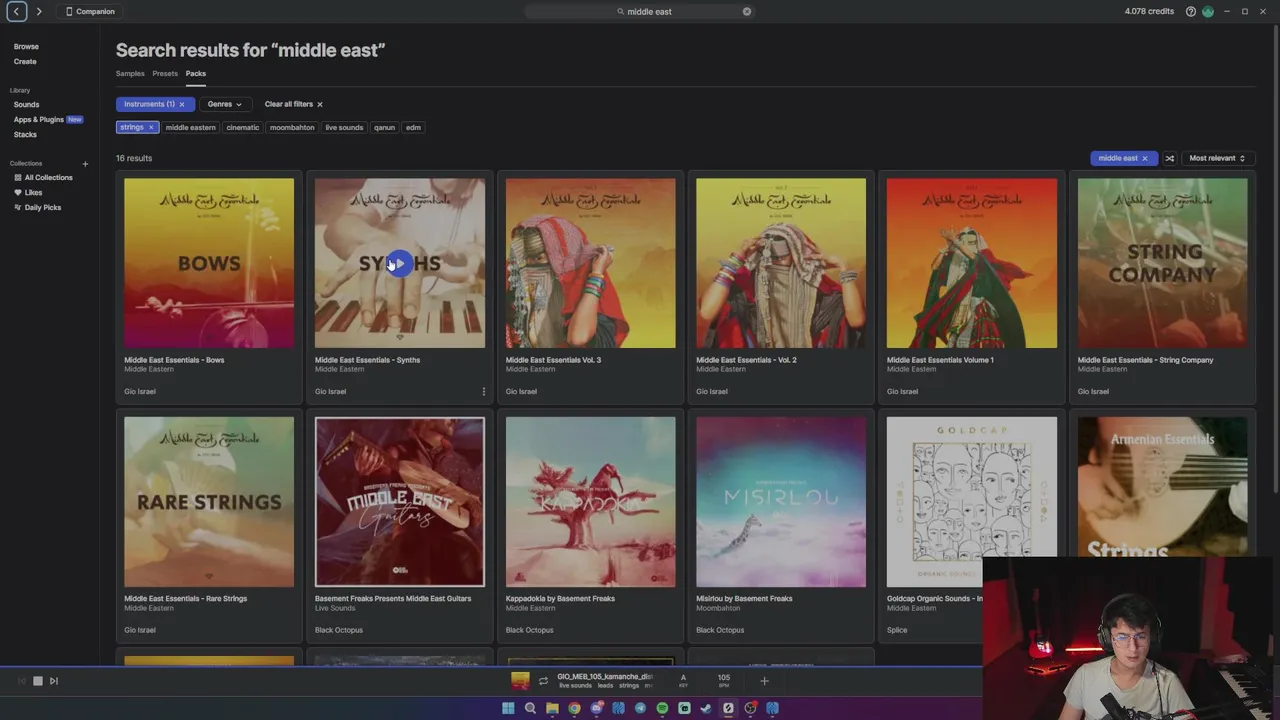The height and width of the screenshot is (720, 1280).
Task: Open the Middle East Essentials Bows pack cover
Action: pos(209,263)
